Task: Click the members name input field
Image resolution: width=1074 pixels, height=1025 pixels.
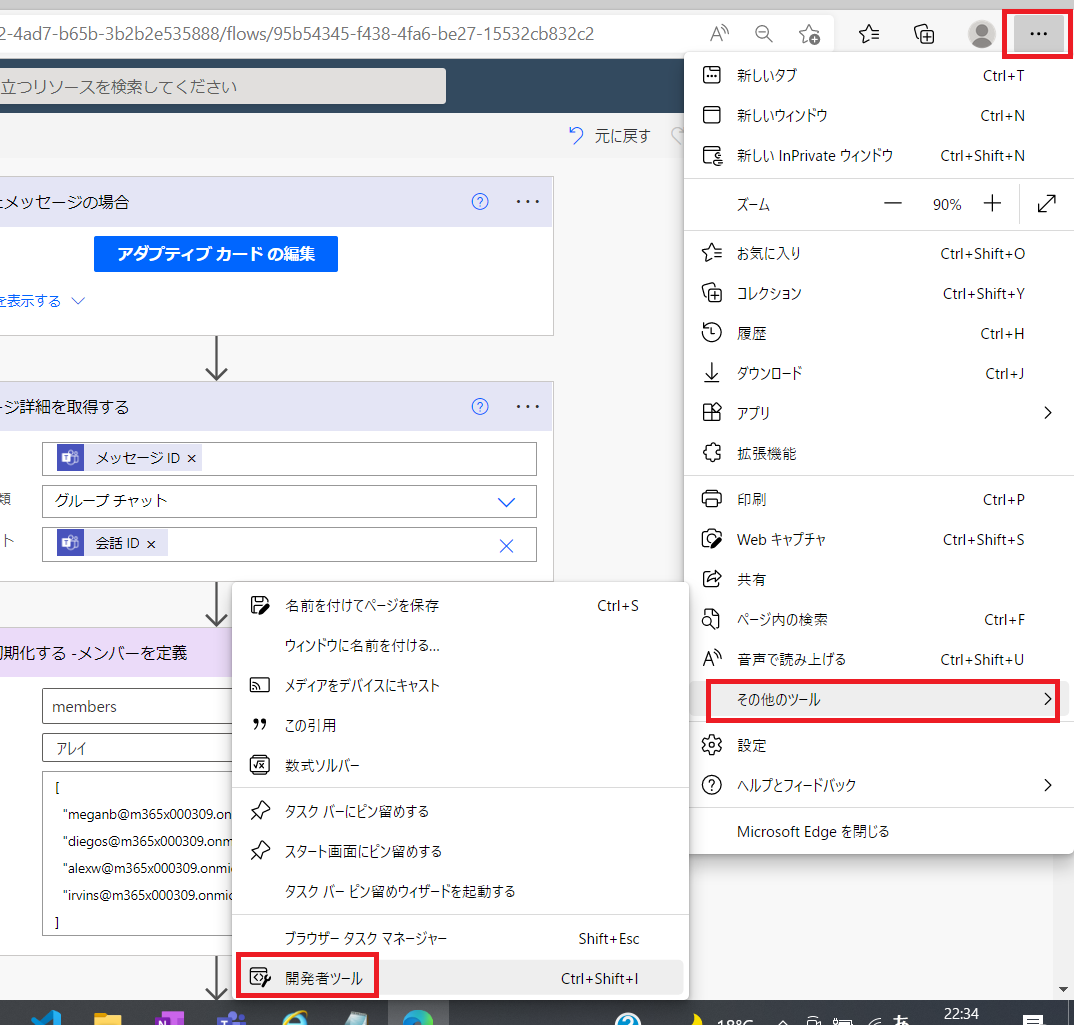Action: pos(137,706)
